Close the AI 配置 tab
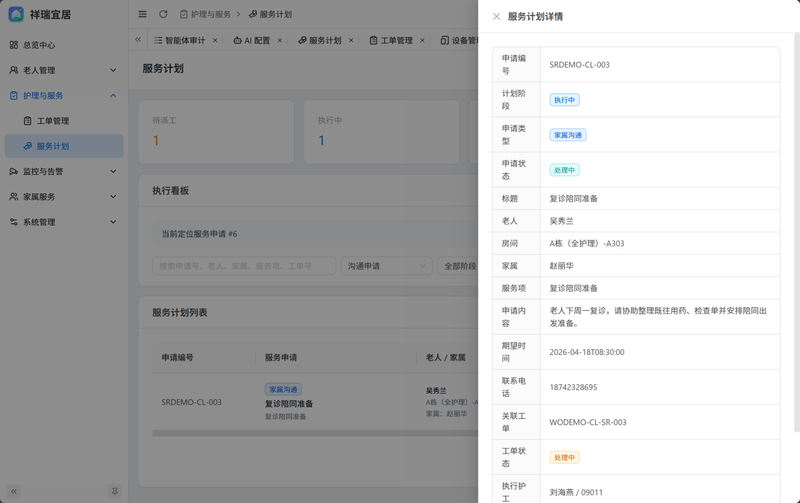Screen dimensions: 800x503 (x=280, y=40)
